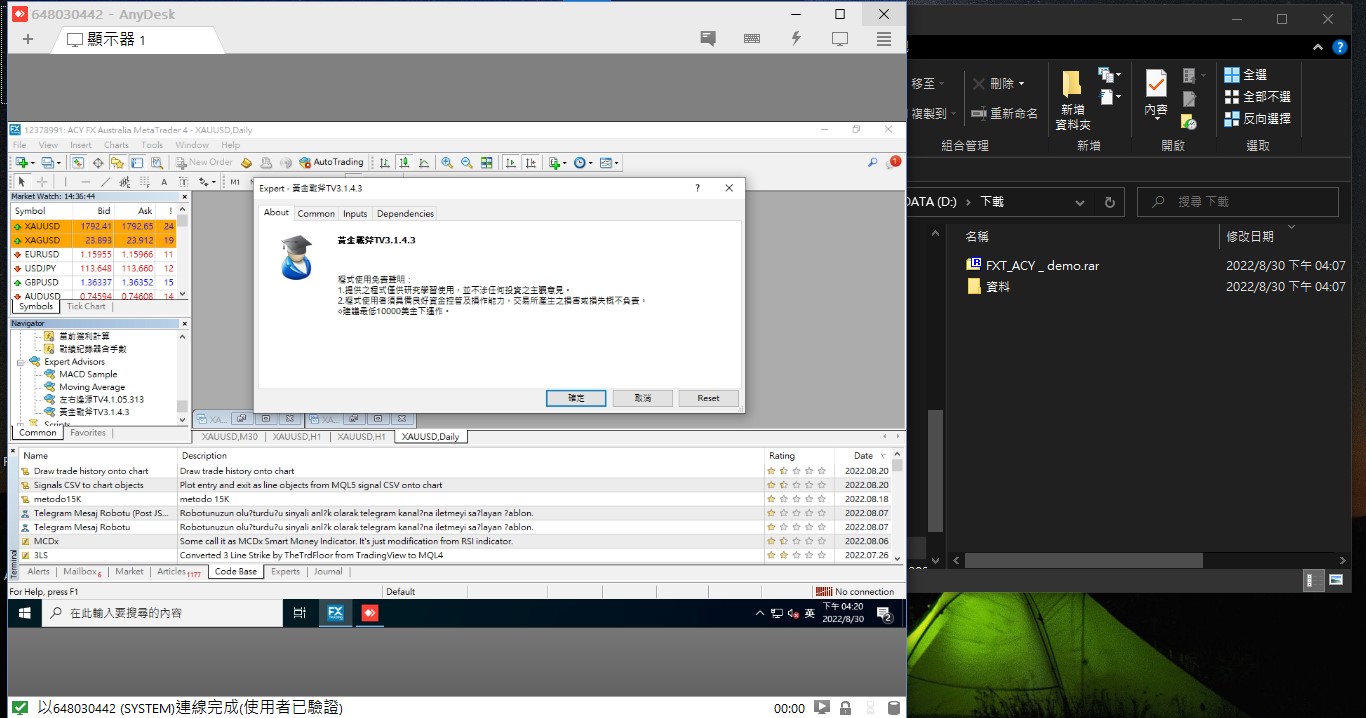The height and width of the screenshot is (718, 1366).
Task: Click 反向選擇 to invert selection
Action: click(x=1256, y=118)
